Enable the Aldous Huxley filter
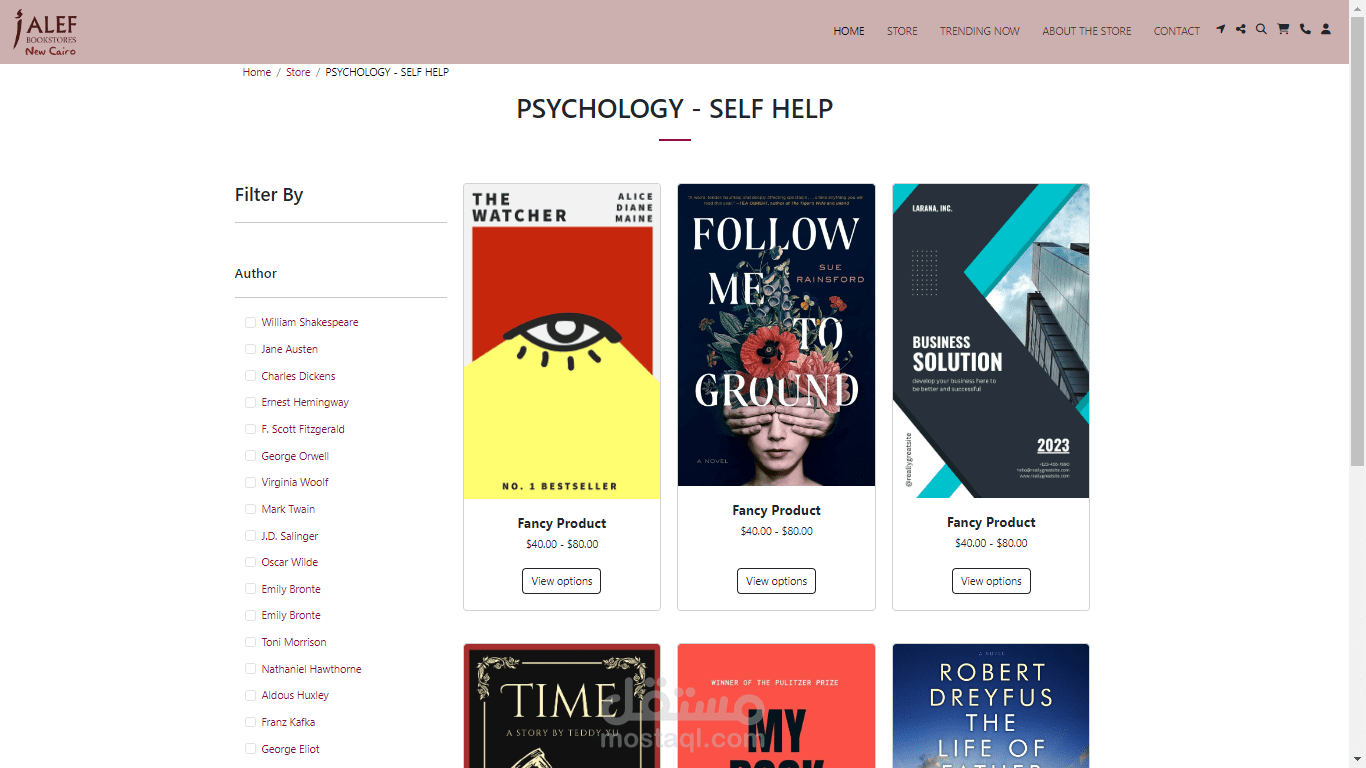This screenshot has height=768, width=1366. [250, 695]
